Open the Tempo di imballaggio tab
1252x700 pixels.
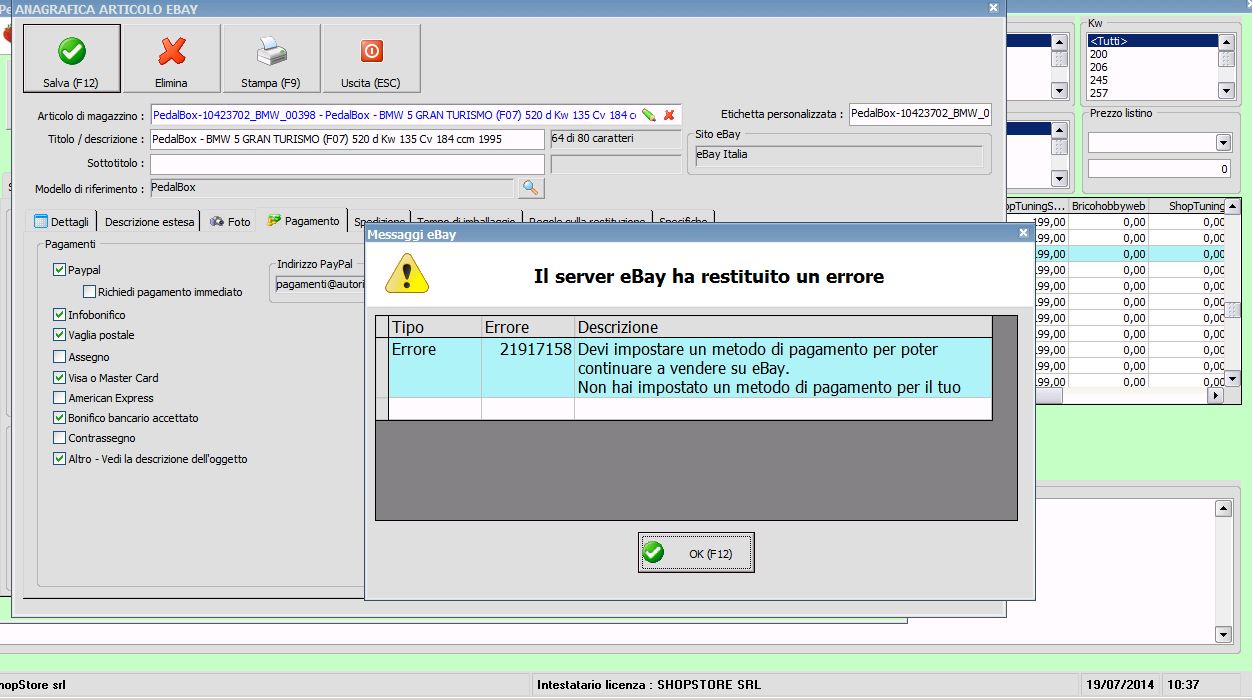(x=466, y=221)
